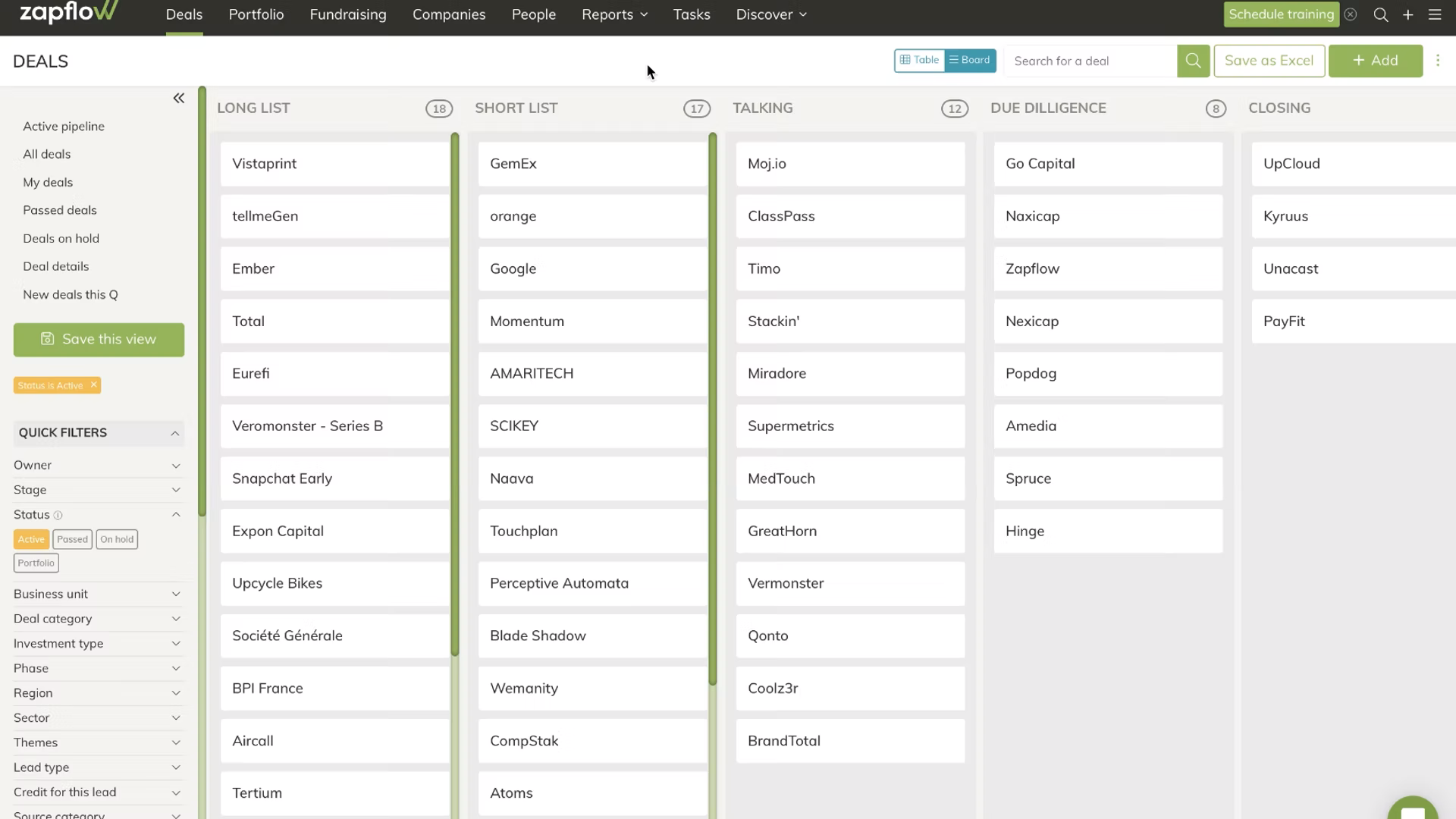Screen dimensions: 1456x819
Task: Go to the Portfolio tab
Action: (256, 14)
